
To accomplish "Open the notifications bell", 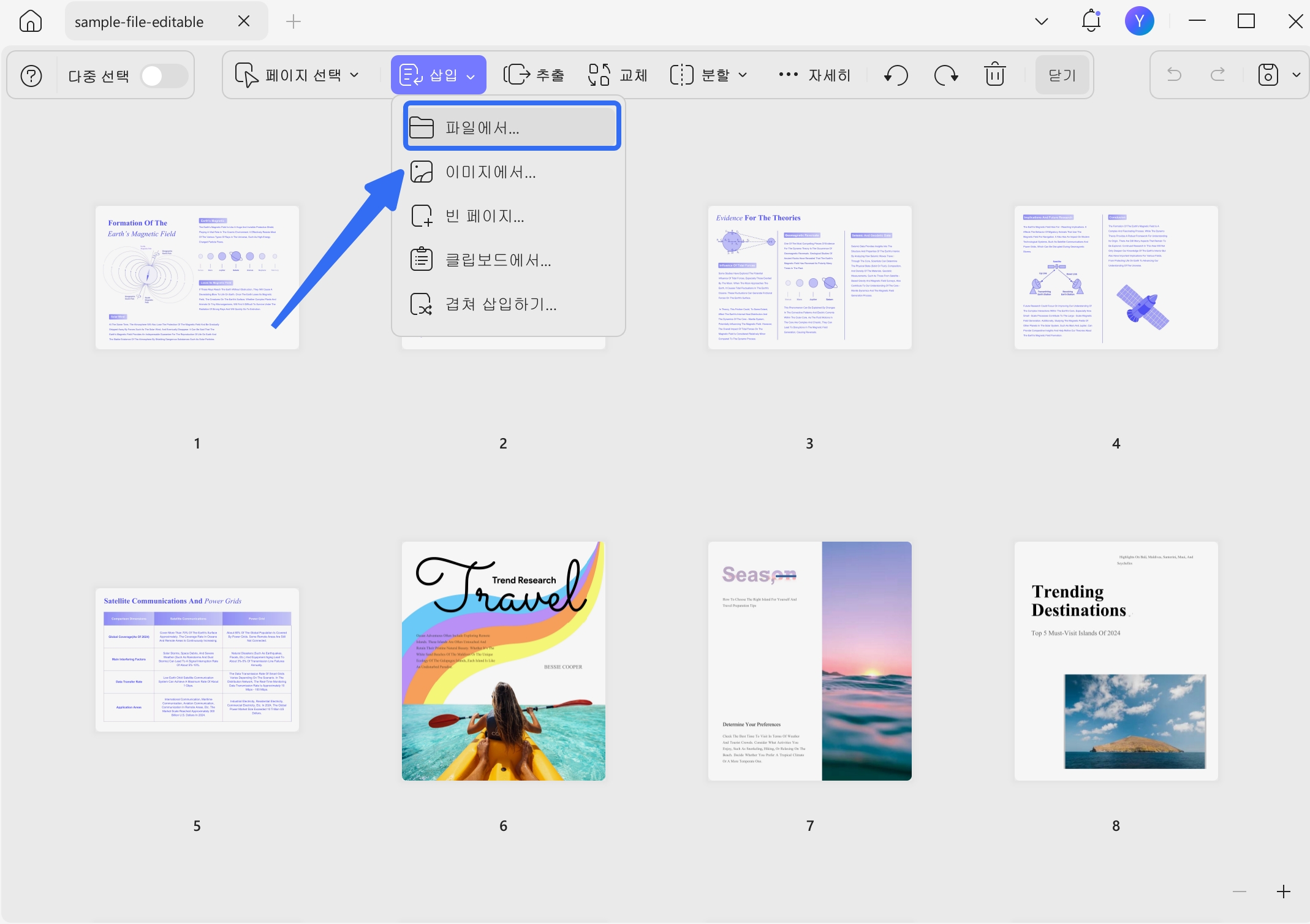I will click(x=1091, y=21).
